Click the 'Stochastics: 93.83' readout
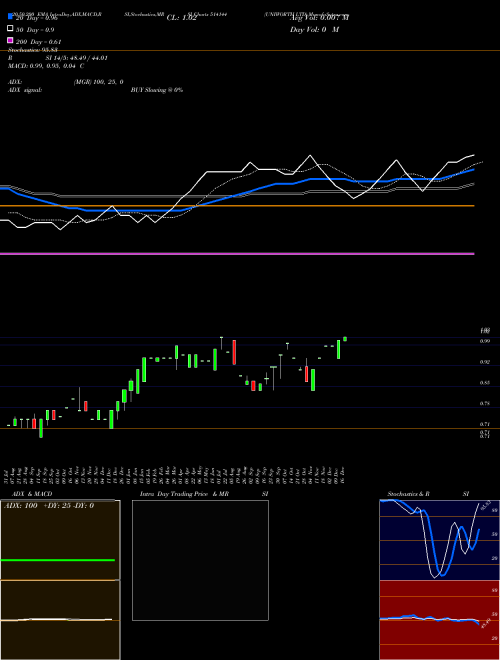Image resolution: width=500 pixels, height=660 pixels. coord(33,50)
